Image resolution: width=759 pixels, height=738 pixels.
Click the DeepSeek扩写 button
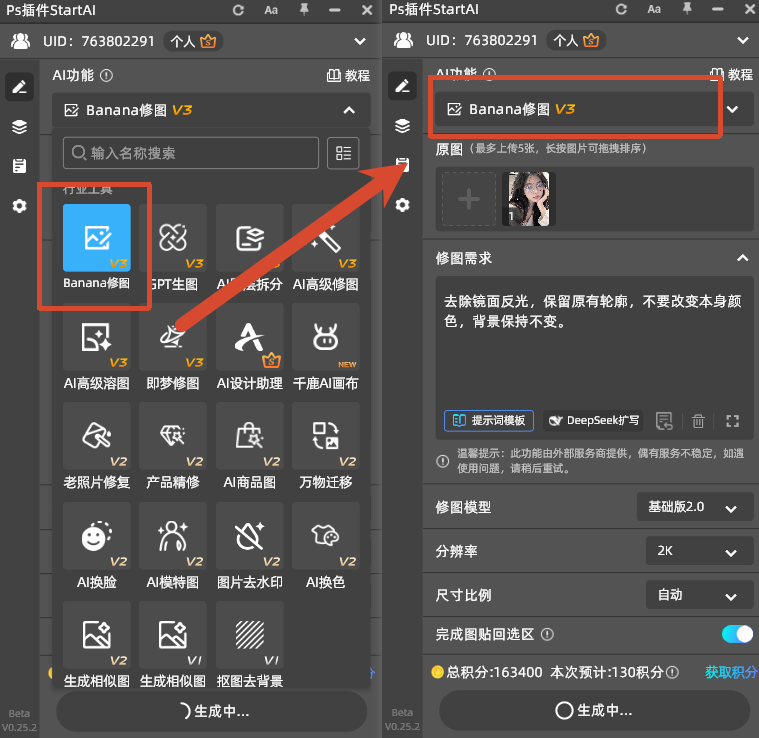coord(593,421)
